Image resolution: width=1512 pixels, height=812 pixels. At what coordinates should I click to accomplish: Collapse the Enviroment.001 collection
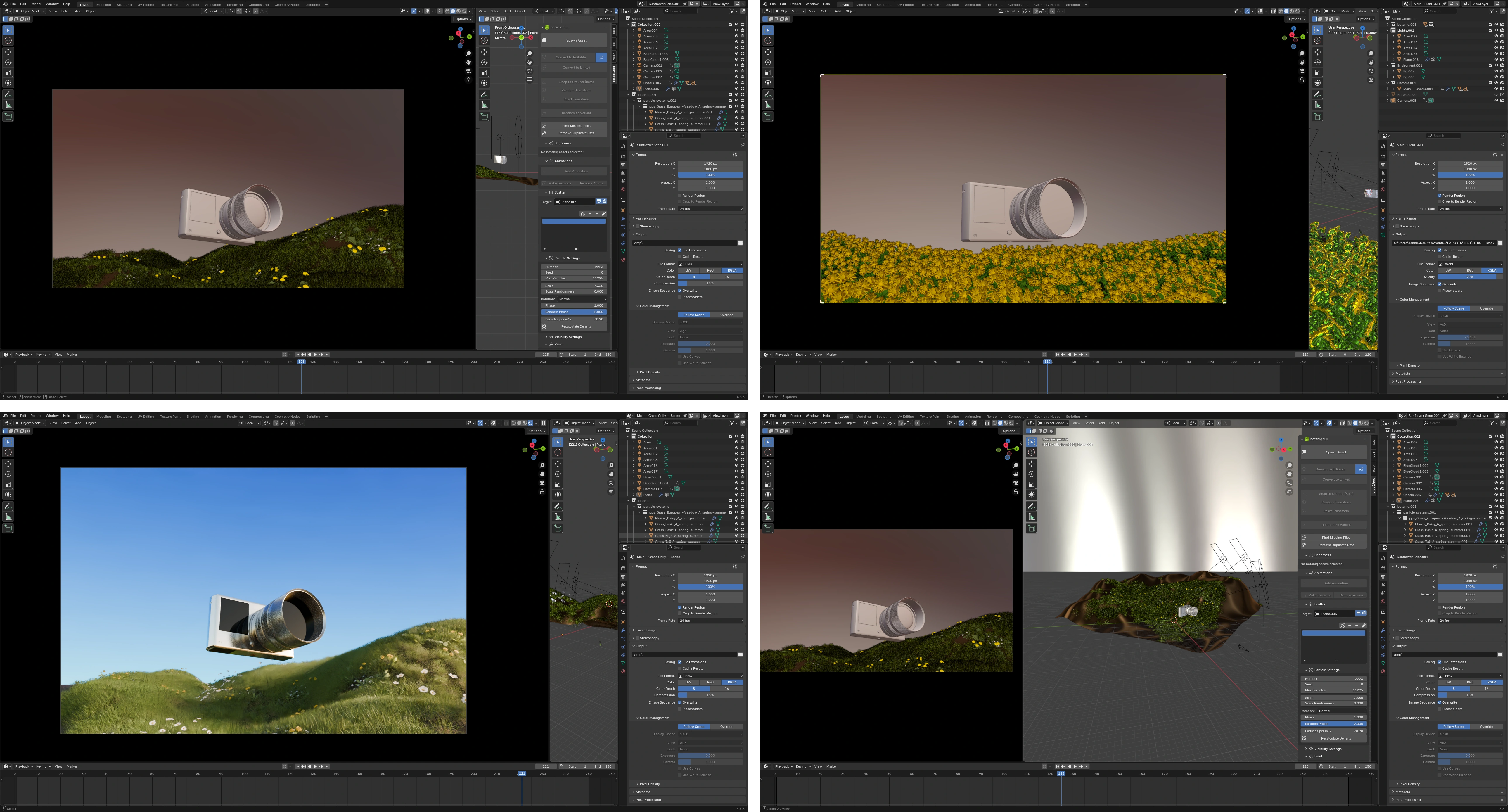tap(1388, 65)
